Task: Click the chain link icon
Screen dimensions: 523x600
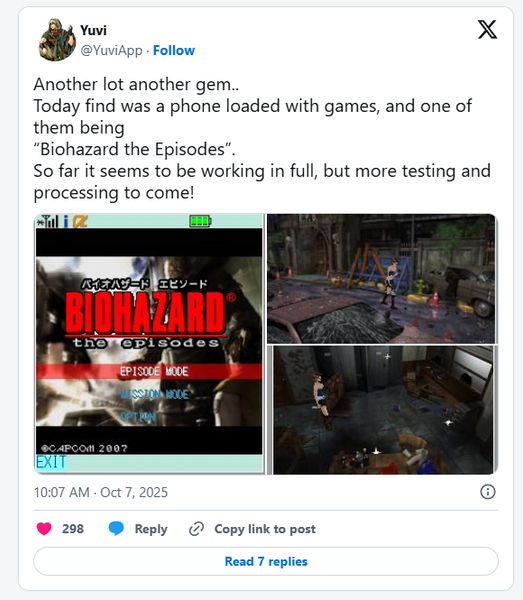Action: (196, 529)
